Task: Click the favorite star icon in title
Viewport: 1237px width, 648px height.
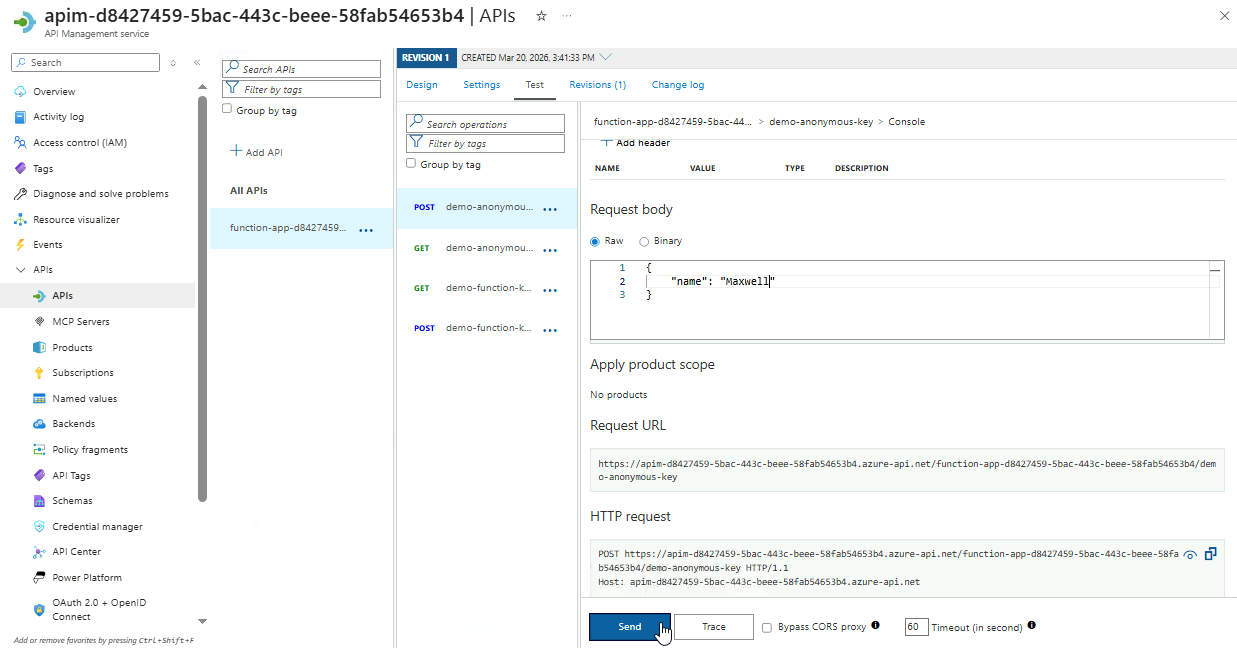Action: tap(541, 16)
